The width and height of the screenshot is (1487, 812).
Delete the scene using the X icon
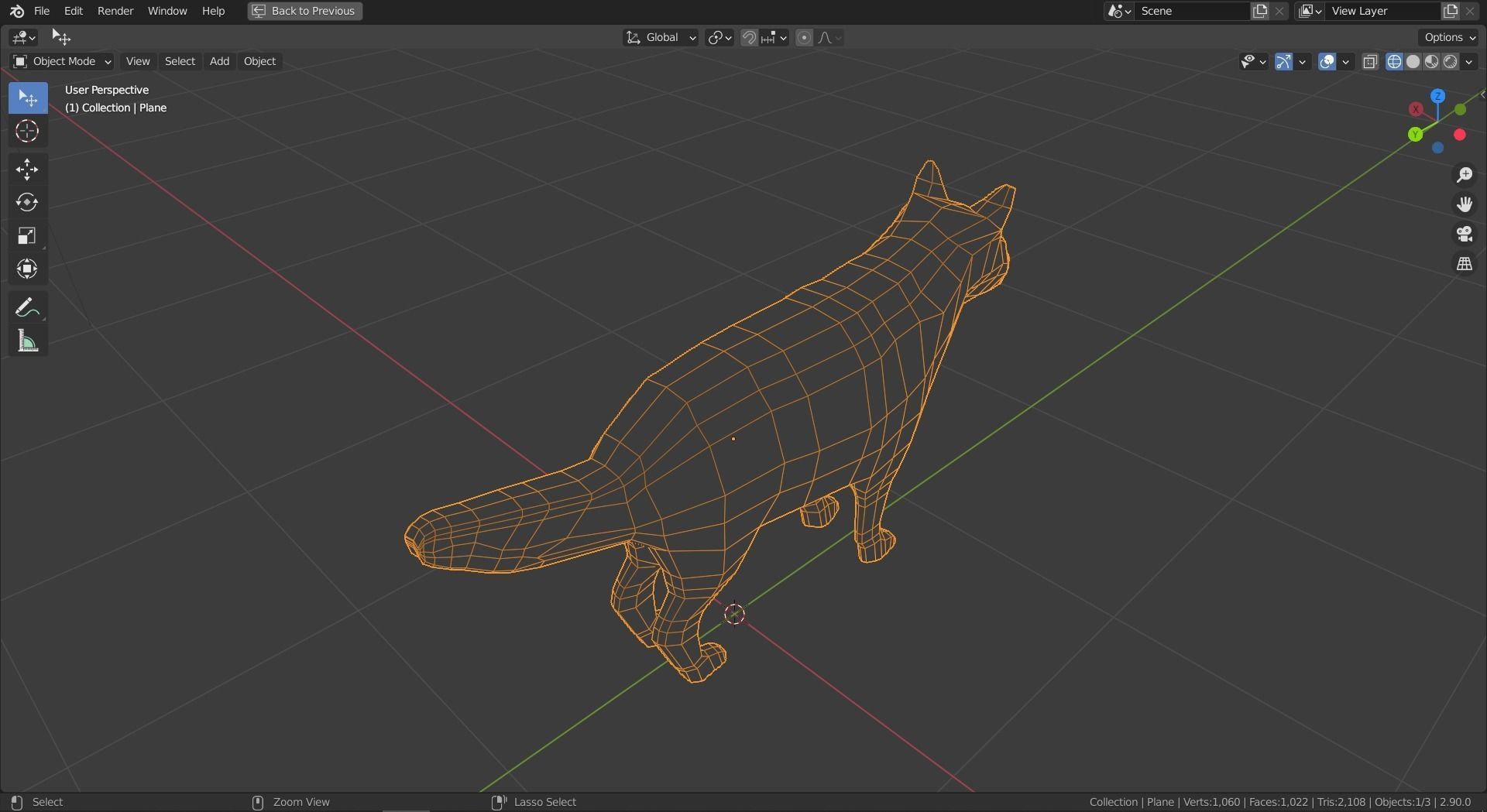pos(1279,11)
